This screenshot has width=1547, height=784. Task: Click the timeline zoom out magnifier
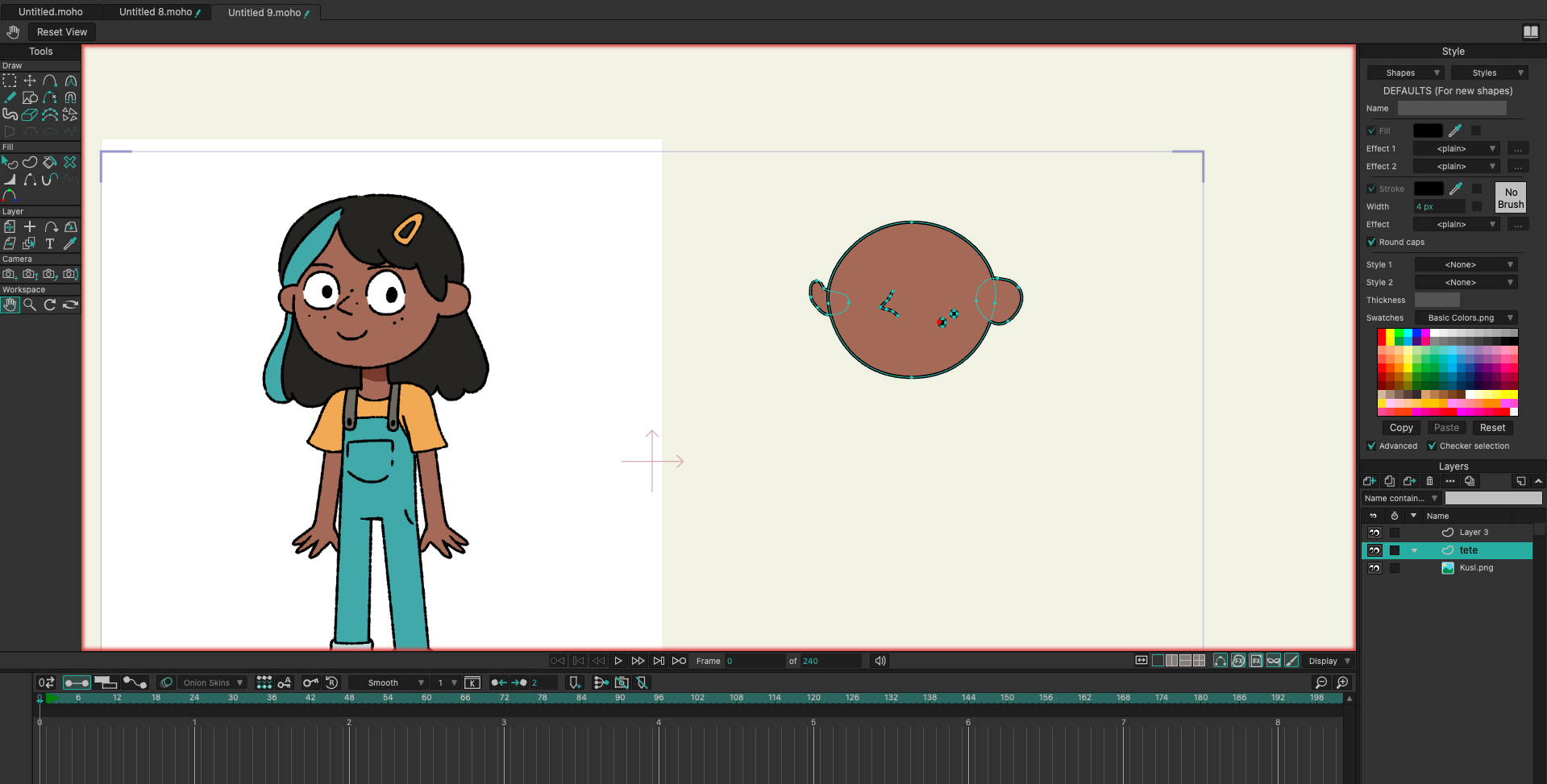(1321, 682)
